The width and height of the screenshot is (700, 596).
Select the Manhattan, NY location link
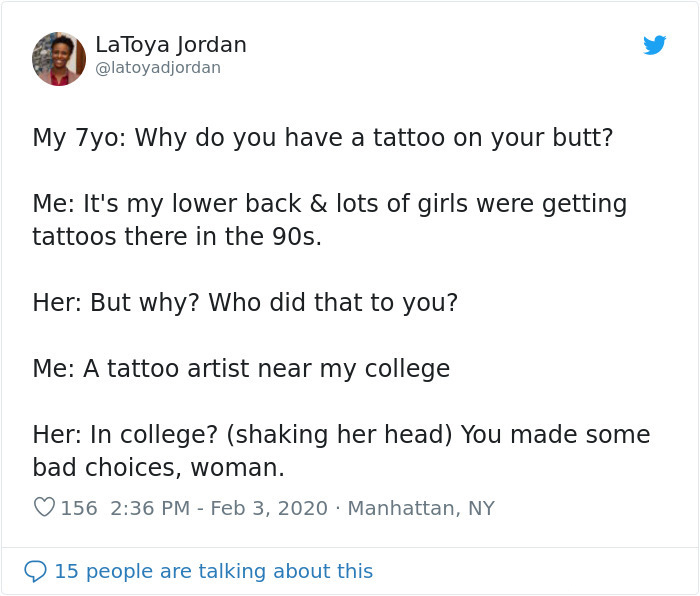point(420,508)
